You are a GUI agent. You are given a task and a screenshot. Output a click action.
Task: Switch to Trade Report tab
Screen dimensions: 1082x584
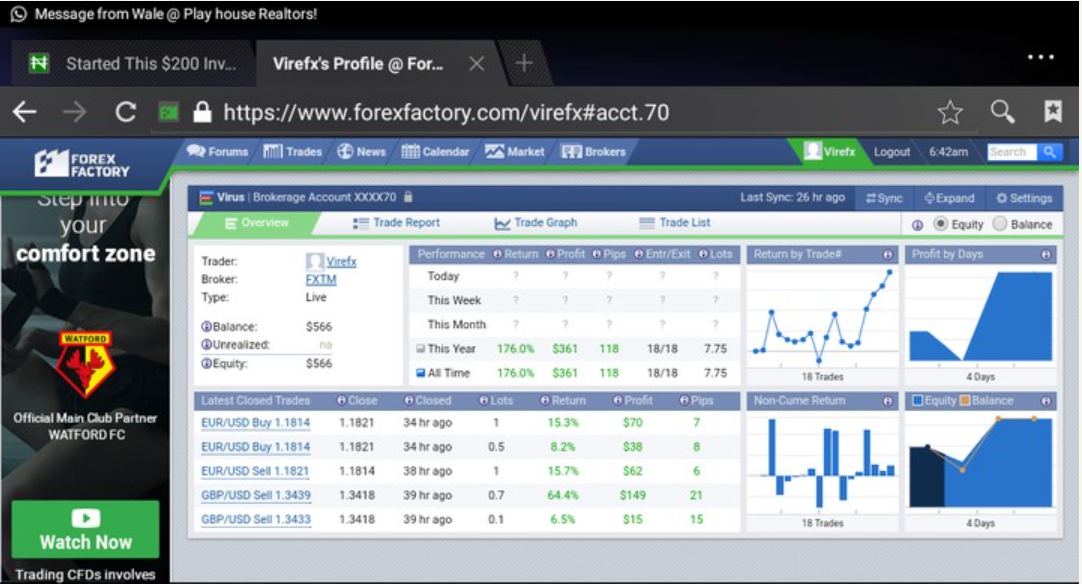396,223
